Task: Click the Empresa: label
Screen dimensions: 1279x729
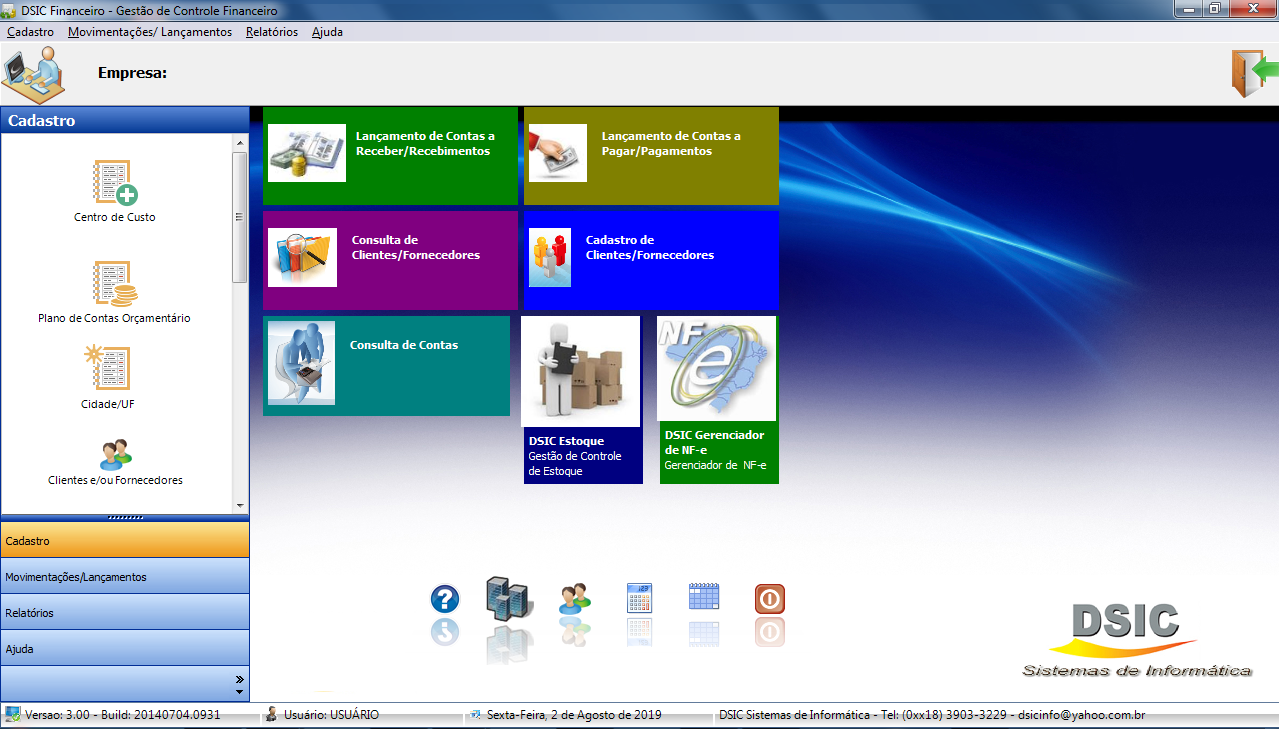Action: pos(132,72)
